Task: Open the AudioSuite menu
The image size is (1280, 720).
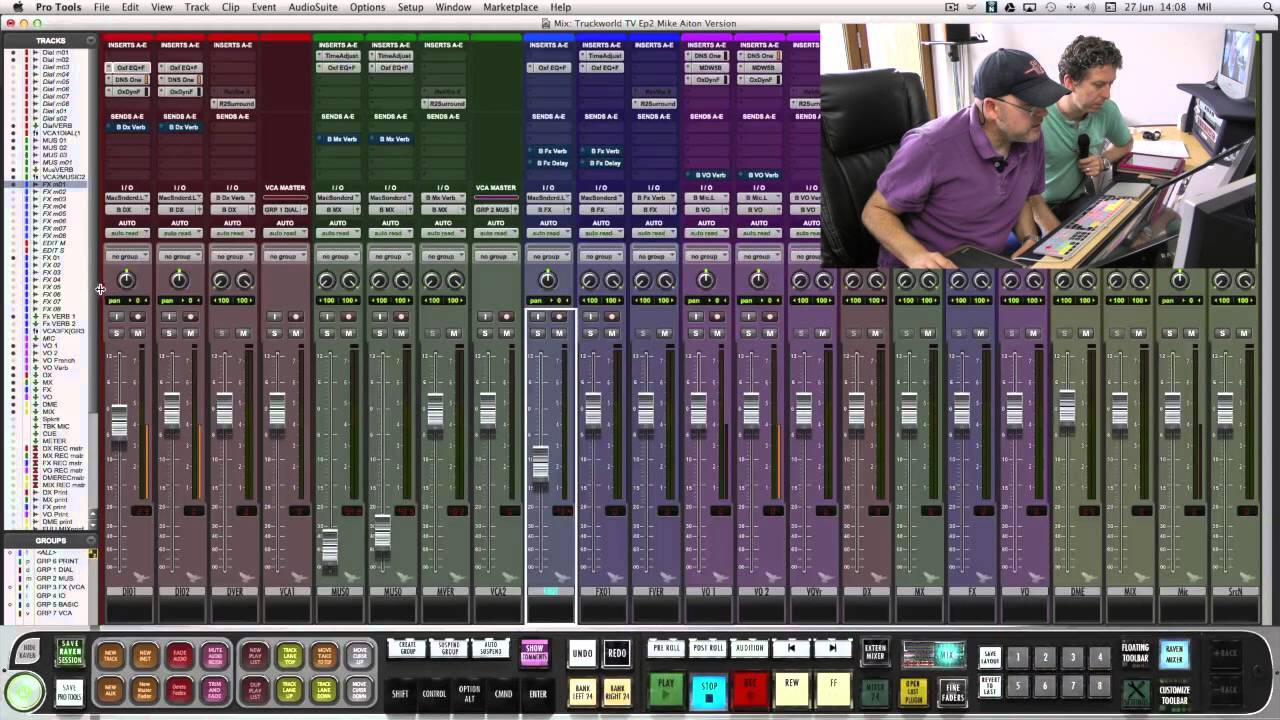Action: [313, 7]
